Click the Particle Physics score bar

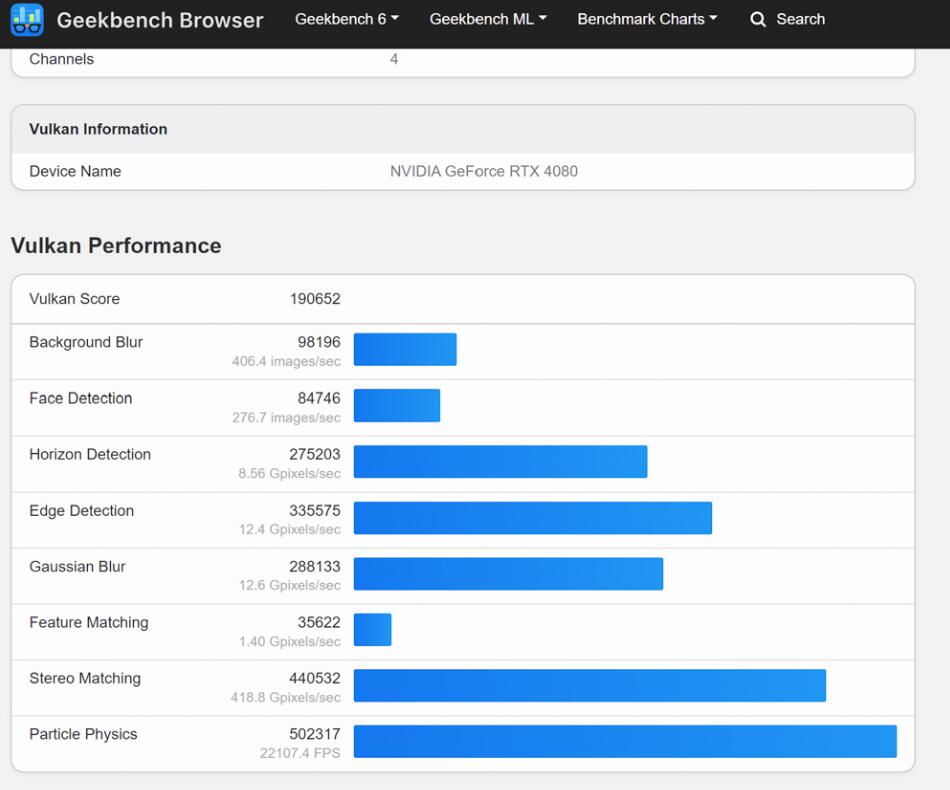coord(625,742)
